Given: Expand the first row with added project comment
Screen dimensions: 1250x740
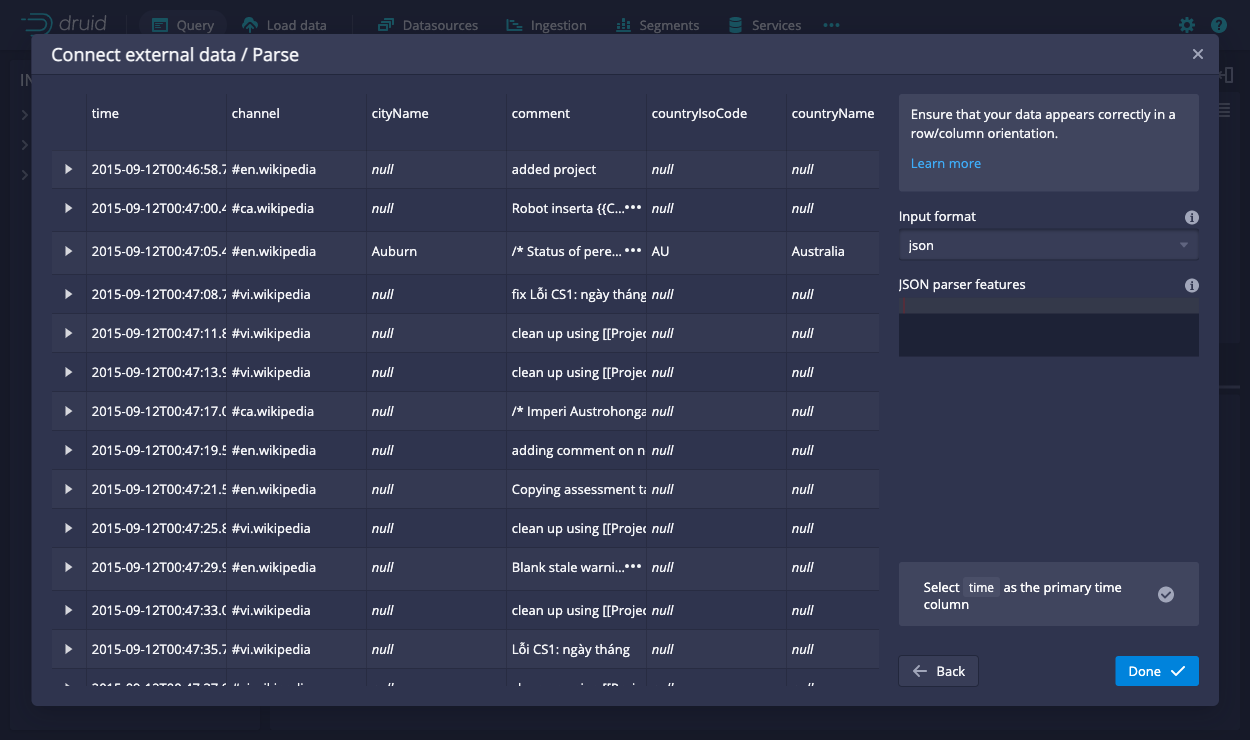Looking at the screenshot, I should pos(69,169).
